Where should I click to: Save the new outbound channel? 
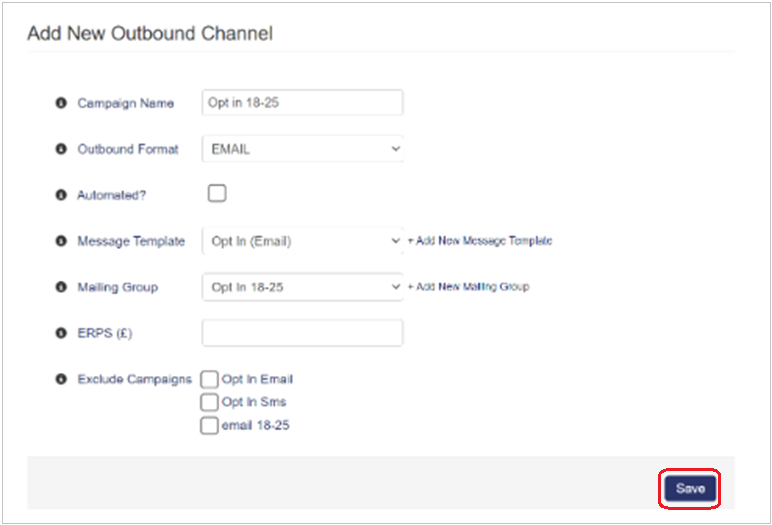pos(690,489)
